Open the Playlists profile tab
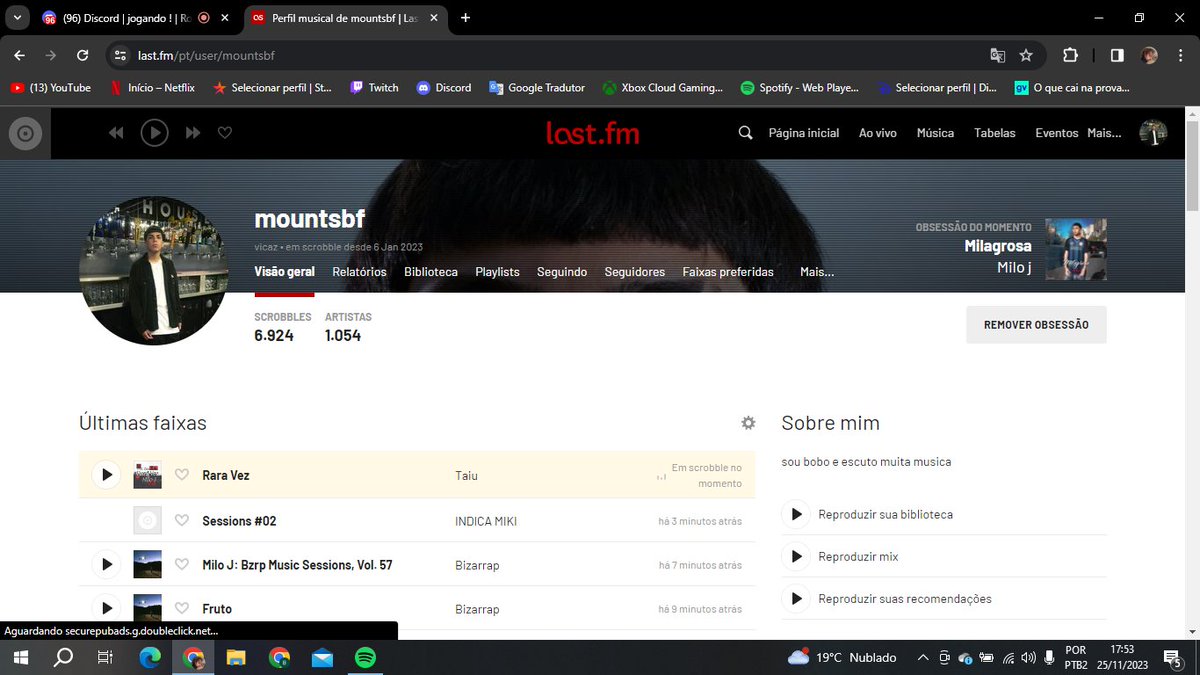 point(497,272)
